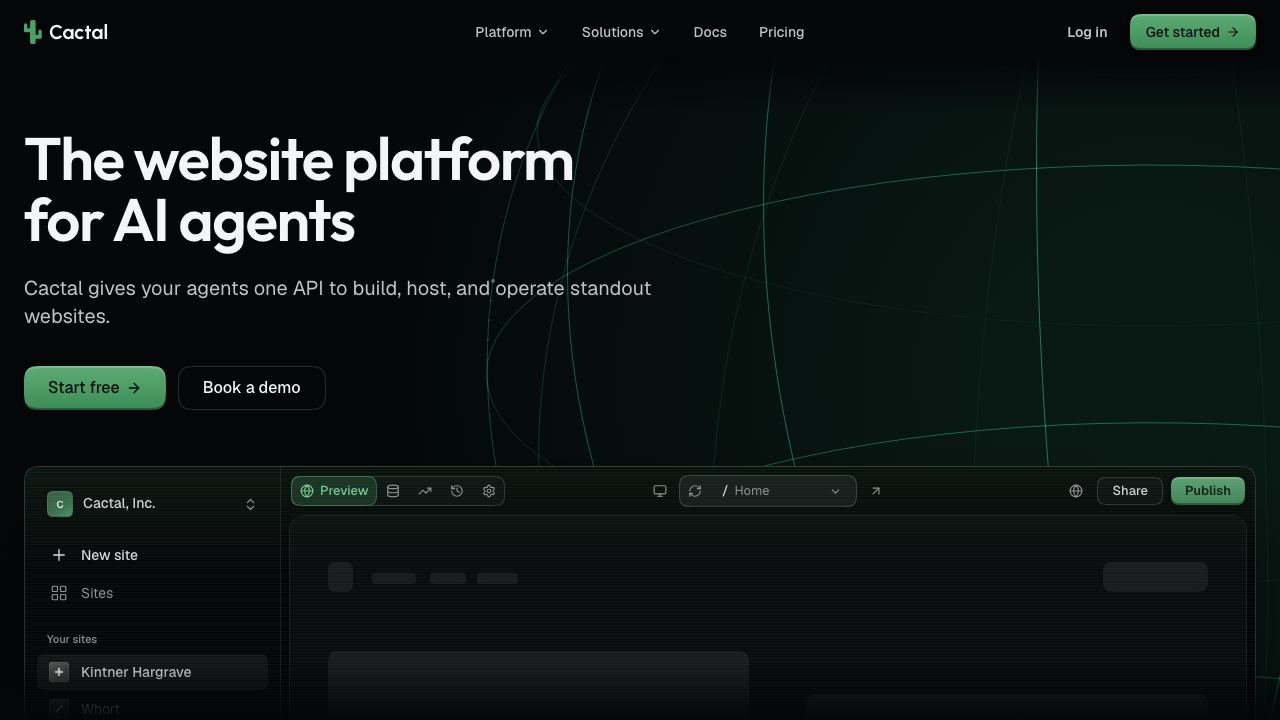1280x720 pixels.
Task: Click the Get started button
Action: click(1192, 32)
